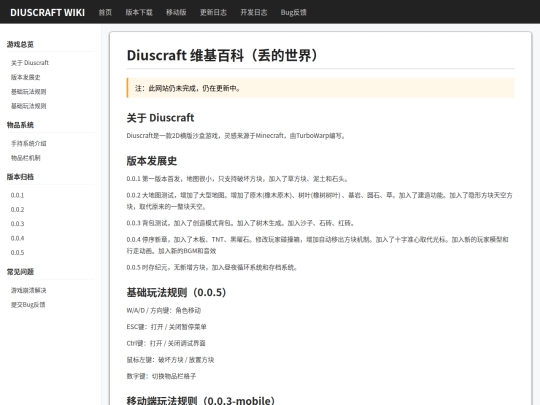Image resolution: width=540 pixels, height=405 pixels.
Task: Click the heading 基础玩法规则（0.0.5）
Action: click(x=176, y=292)
